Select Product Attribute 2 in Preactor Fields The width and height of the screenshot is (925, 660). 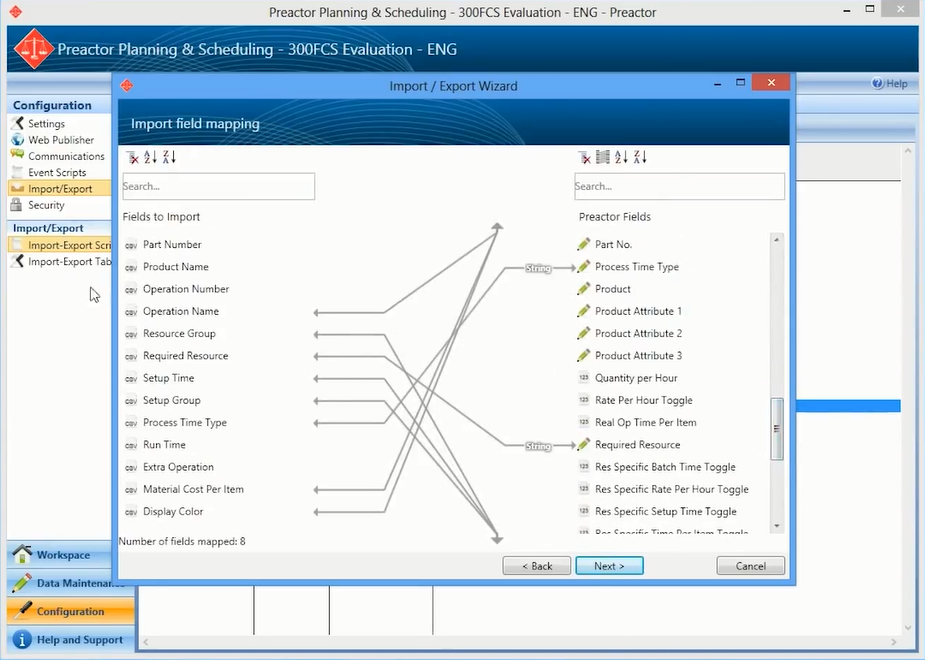pos(638,333)
